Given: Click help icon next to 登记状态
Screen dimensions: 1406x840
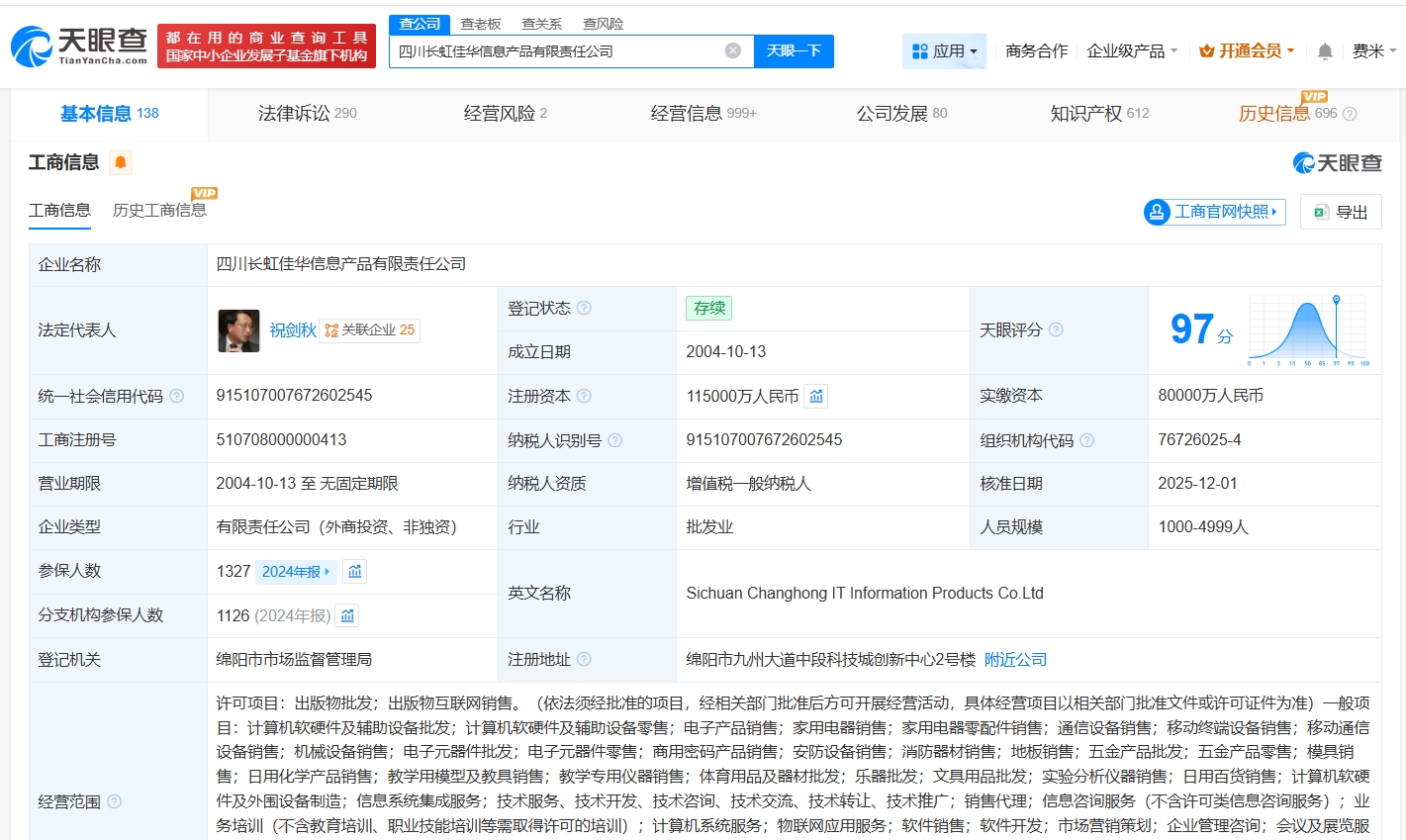Looking at the screenshot, I should (x=584, y=308).
